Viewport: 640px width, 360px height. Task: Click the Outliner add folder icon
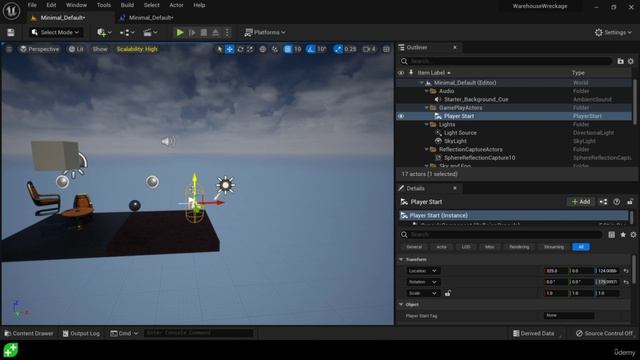620,61
